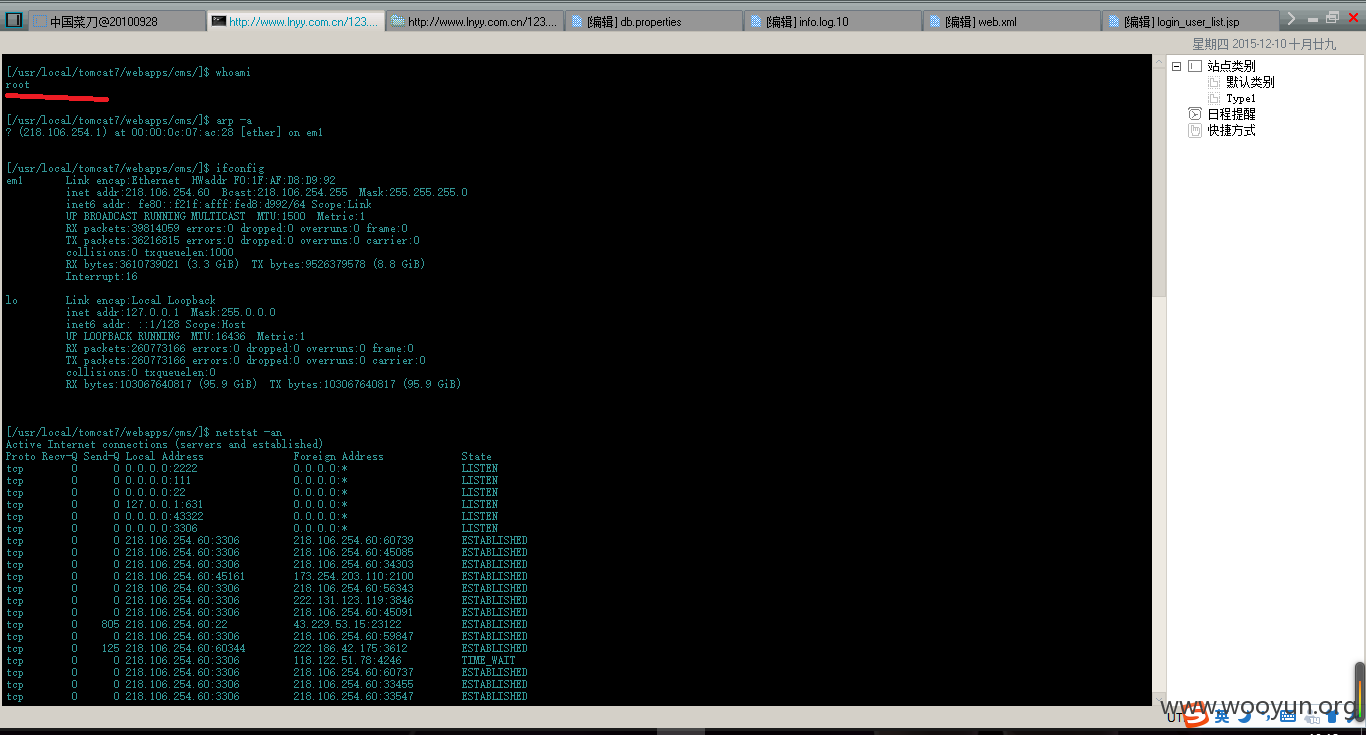Click the 站点类别 category icon
This screenshot has height=735, width=1366.
tap(1194, 66)
